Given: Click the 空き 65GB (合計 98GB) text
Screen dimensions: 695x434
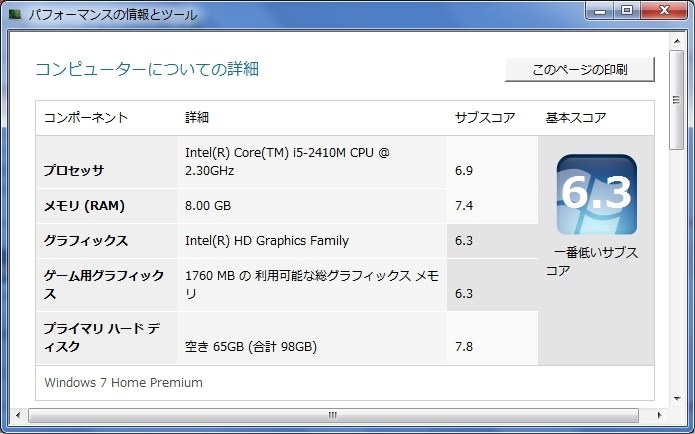Looking at the screenshot, I should click(251, 347).
